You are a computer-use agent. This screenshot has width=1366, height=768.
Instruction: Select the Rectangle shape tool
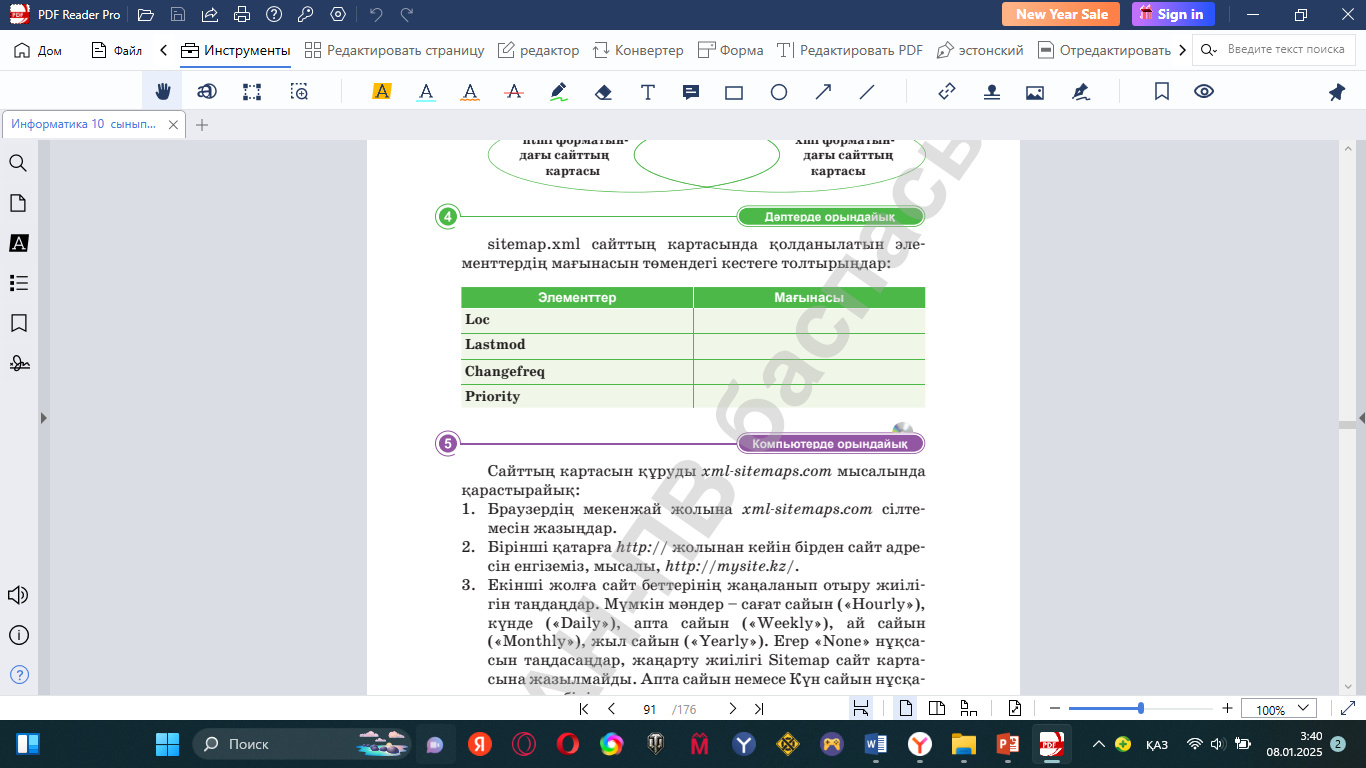734,92
